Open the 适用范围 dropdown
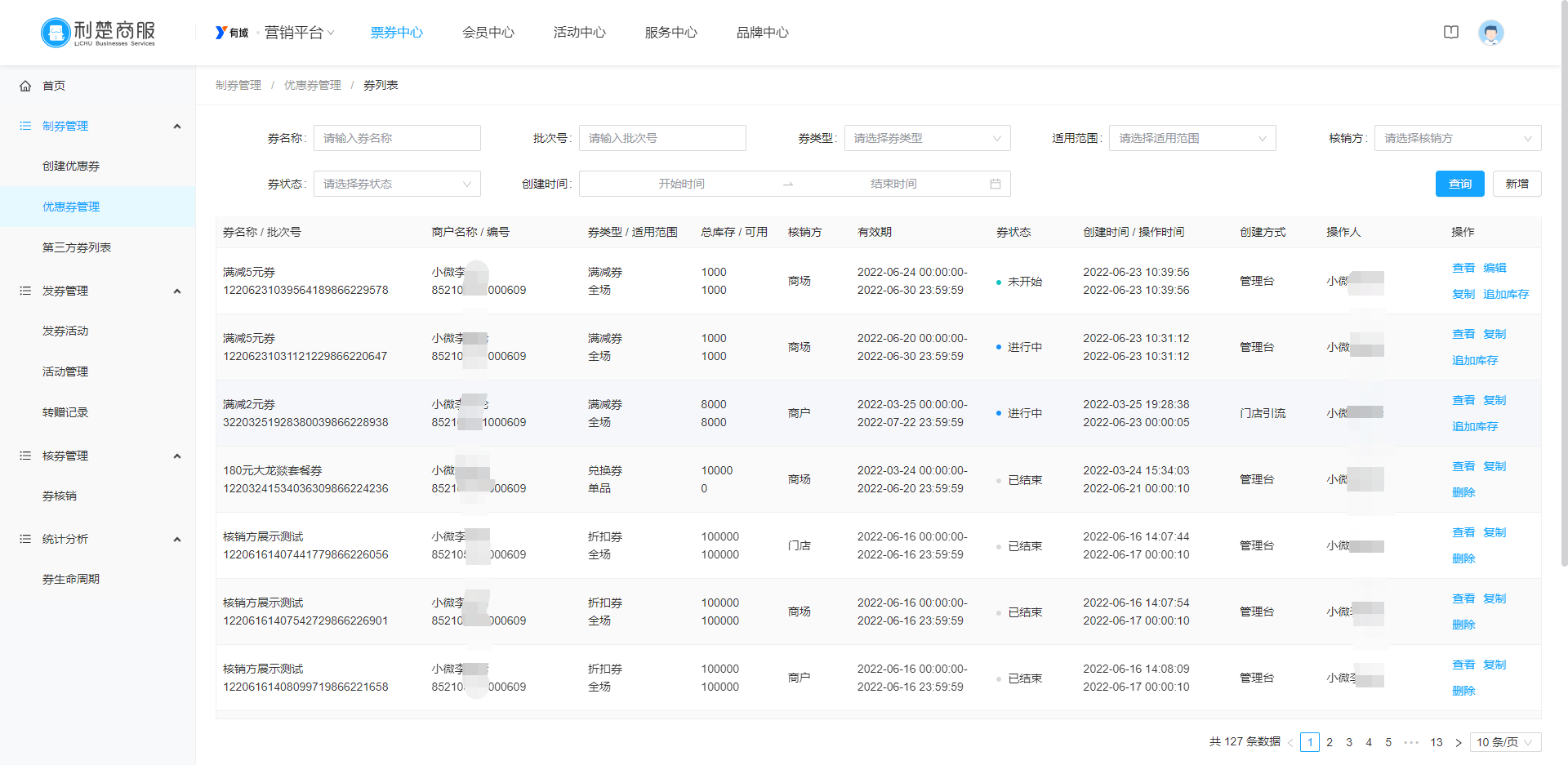 (1192, 138)
